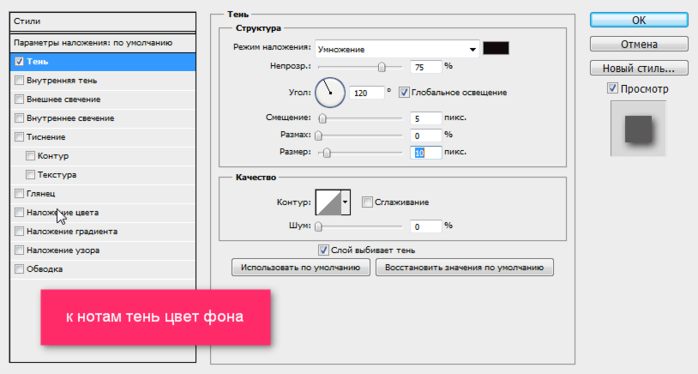Expand the contour dropdown arrow
This screenshot has height=374, width=698.
coord(345,202)
